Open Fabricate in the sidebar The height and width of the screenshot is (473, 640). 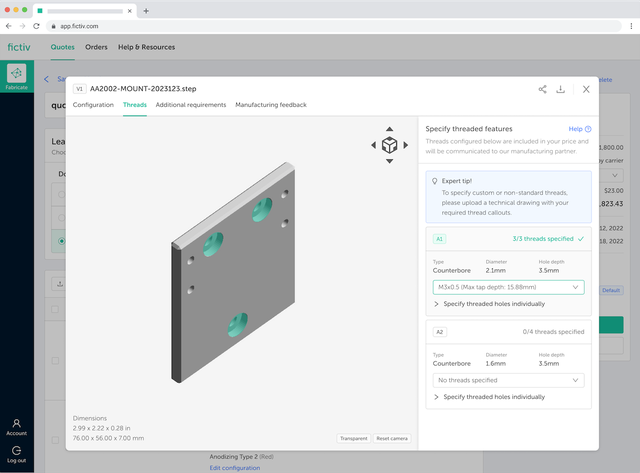point(17,76)
